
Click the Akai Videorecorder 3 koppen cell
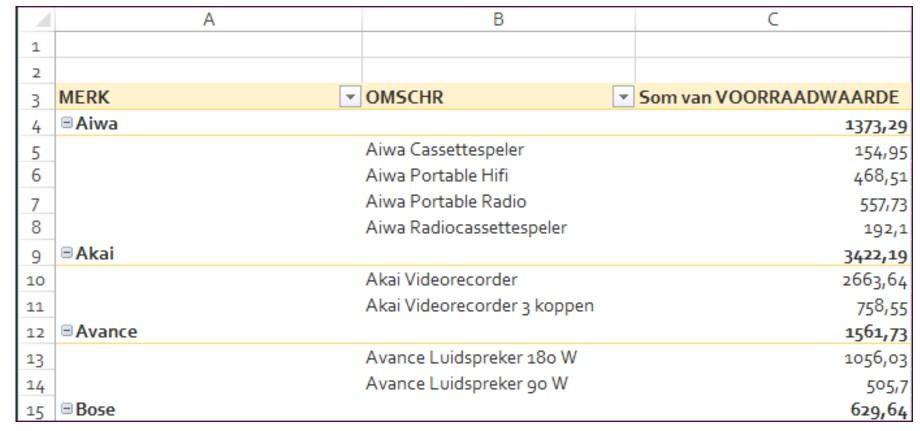pyautogui.click(x=480, y=306)
